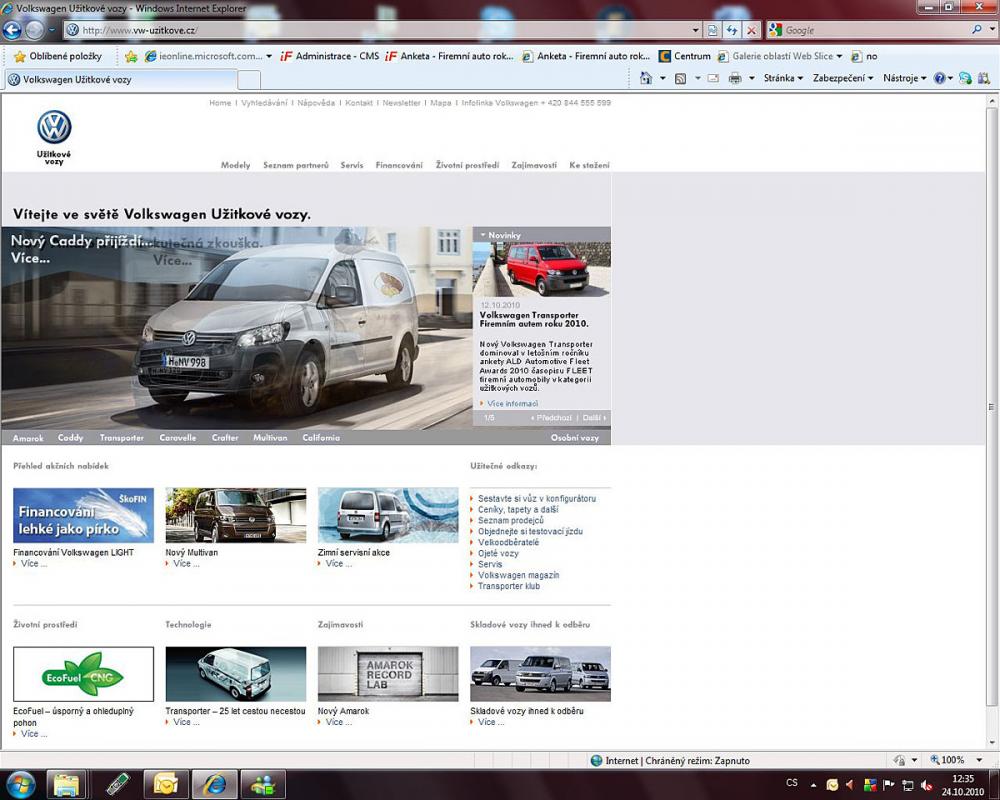The image size is (1000, 800).
Task: Click the Read Mail envelope icon
Action: 713,78
